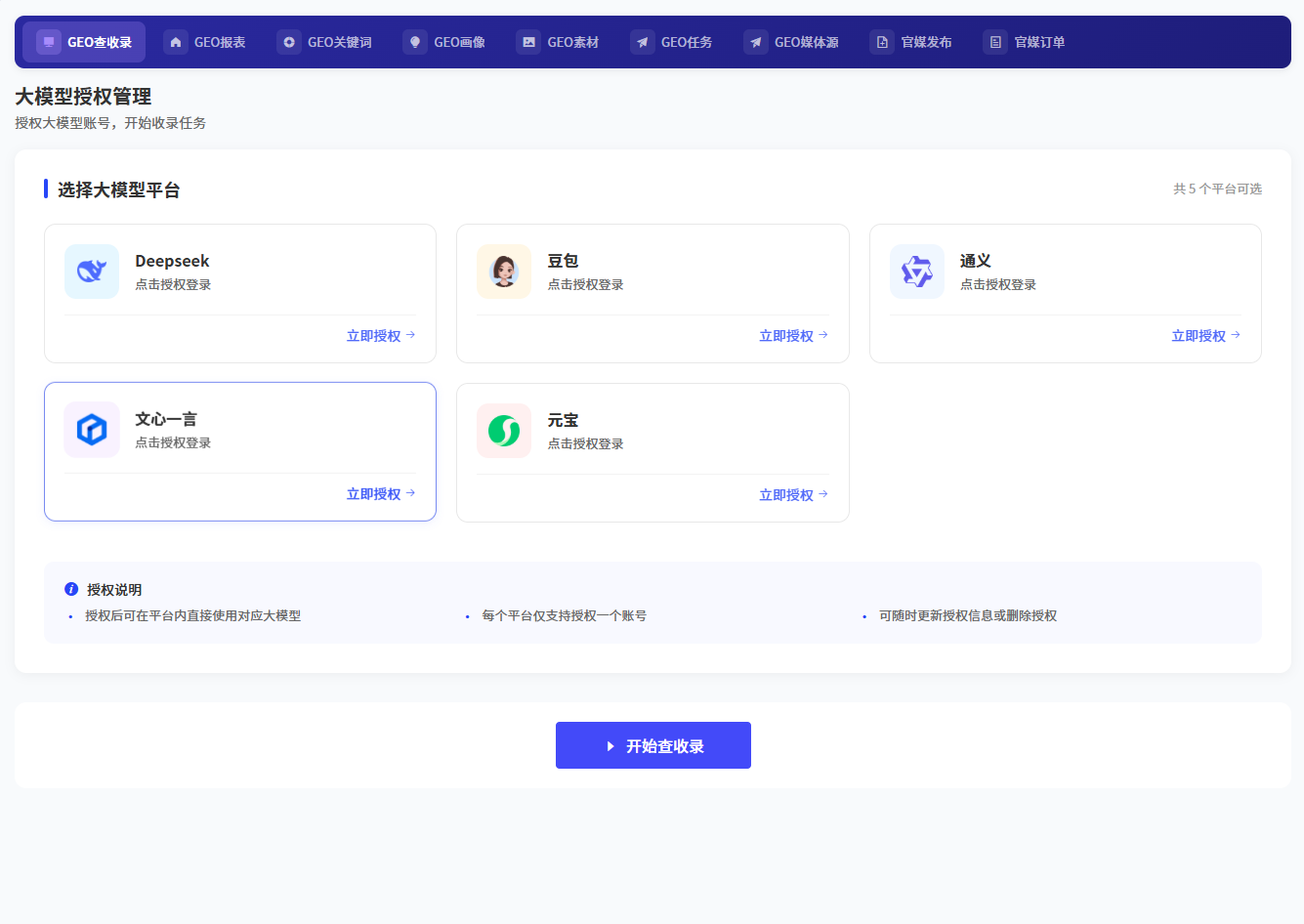Click the 元宝 green logo
The image size is (1304, 924).
pos(504,431)
